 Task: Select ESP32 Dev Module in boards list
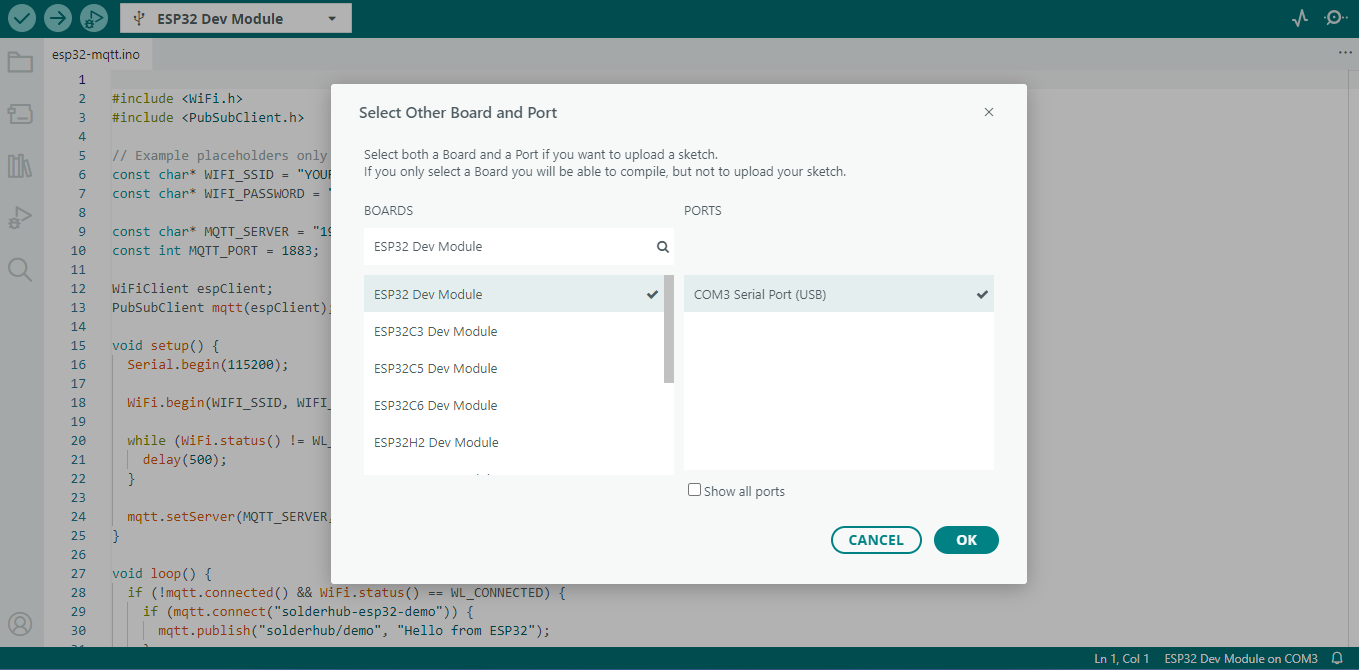(514, 294)
